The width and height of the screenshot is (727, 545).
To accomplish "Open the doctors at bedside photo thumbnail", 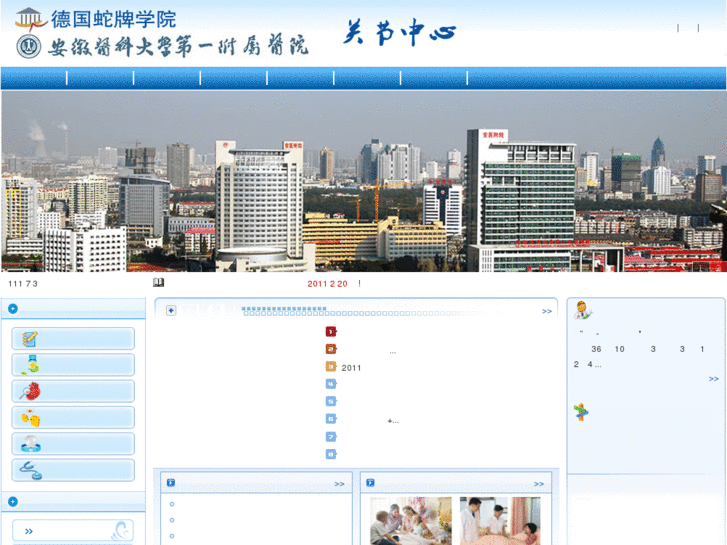I will 500,521.
